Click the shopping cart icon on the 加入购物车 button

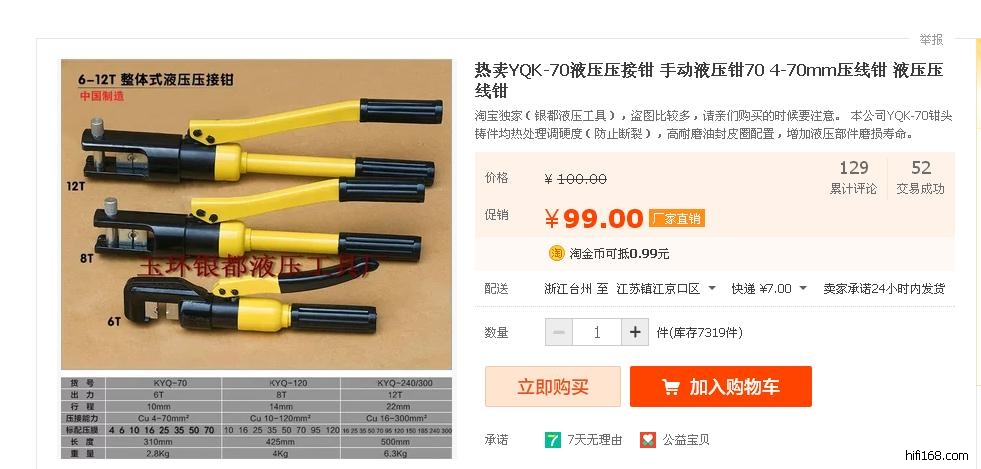click(670, 387)
